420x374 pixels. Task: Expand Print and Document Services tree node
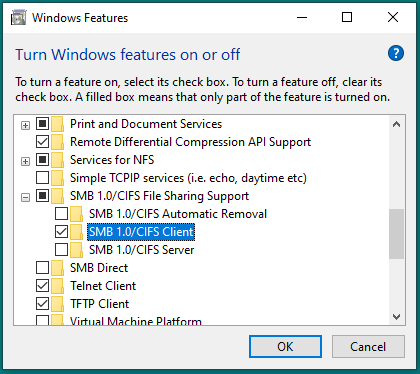click(25, 126)
